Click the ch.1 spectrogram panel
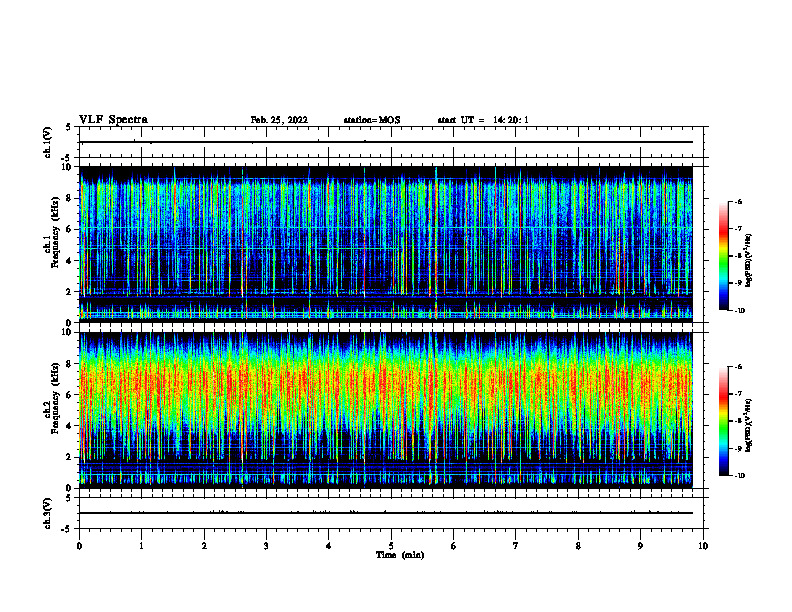The height and width of the screenshot is (612, 792). [386, 244]
